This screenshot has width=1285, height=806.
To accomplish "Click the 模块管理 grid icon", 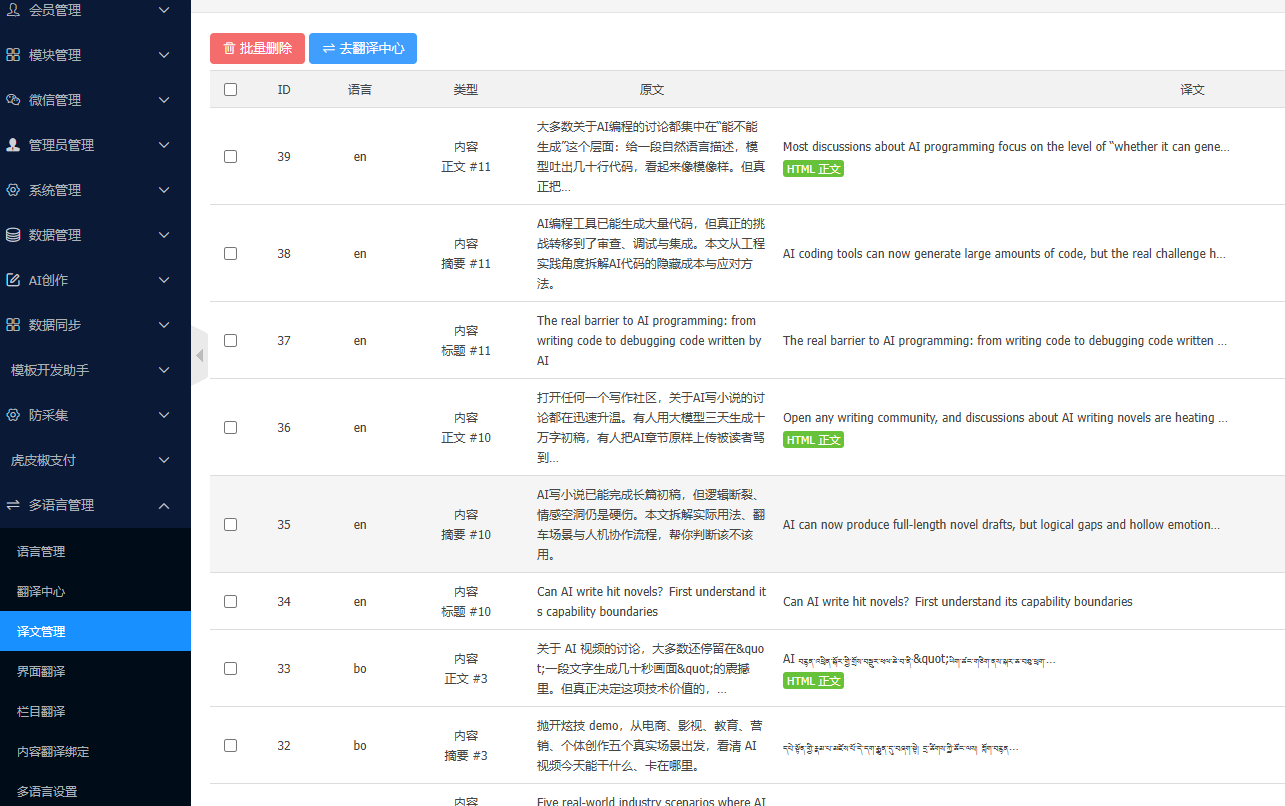I will 13,55.
